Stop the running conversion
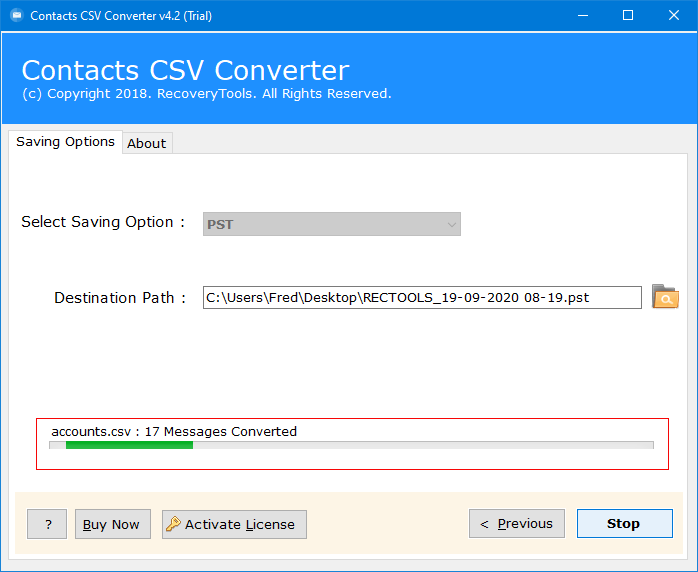This screenshot has height=572, width=698. 625,523
